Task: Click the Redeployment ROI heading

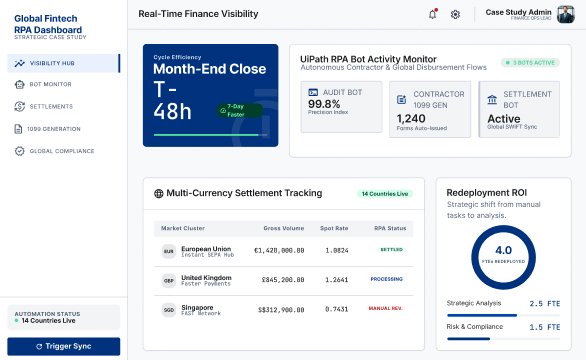Action: (487, 193)
